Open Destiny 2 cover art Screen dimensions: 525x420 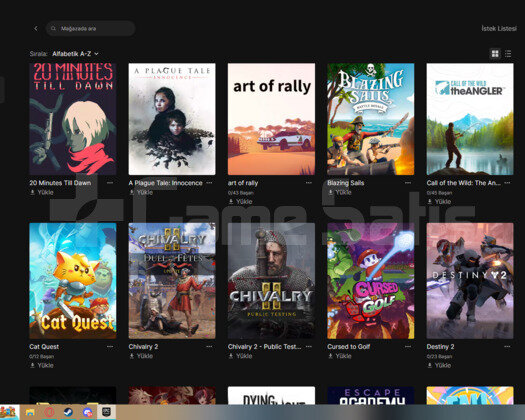pyautogui.click(x=470, y=281)
